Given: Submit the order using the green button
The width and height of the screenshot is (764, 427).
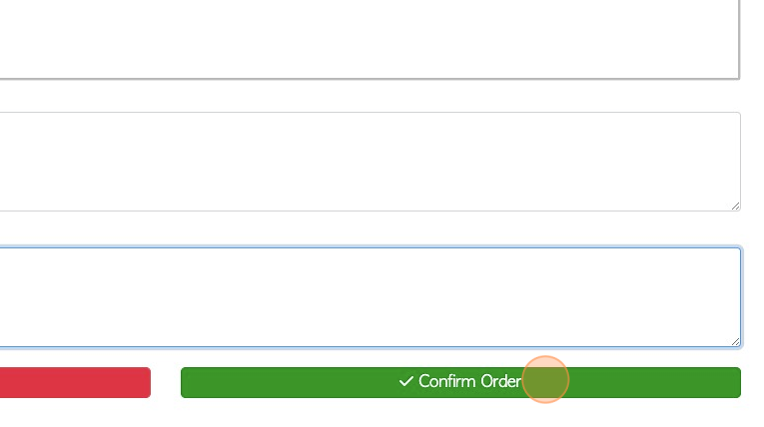Looking at the screenshot, I should click(460, 382).
